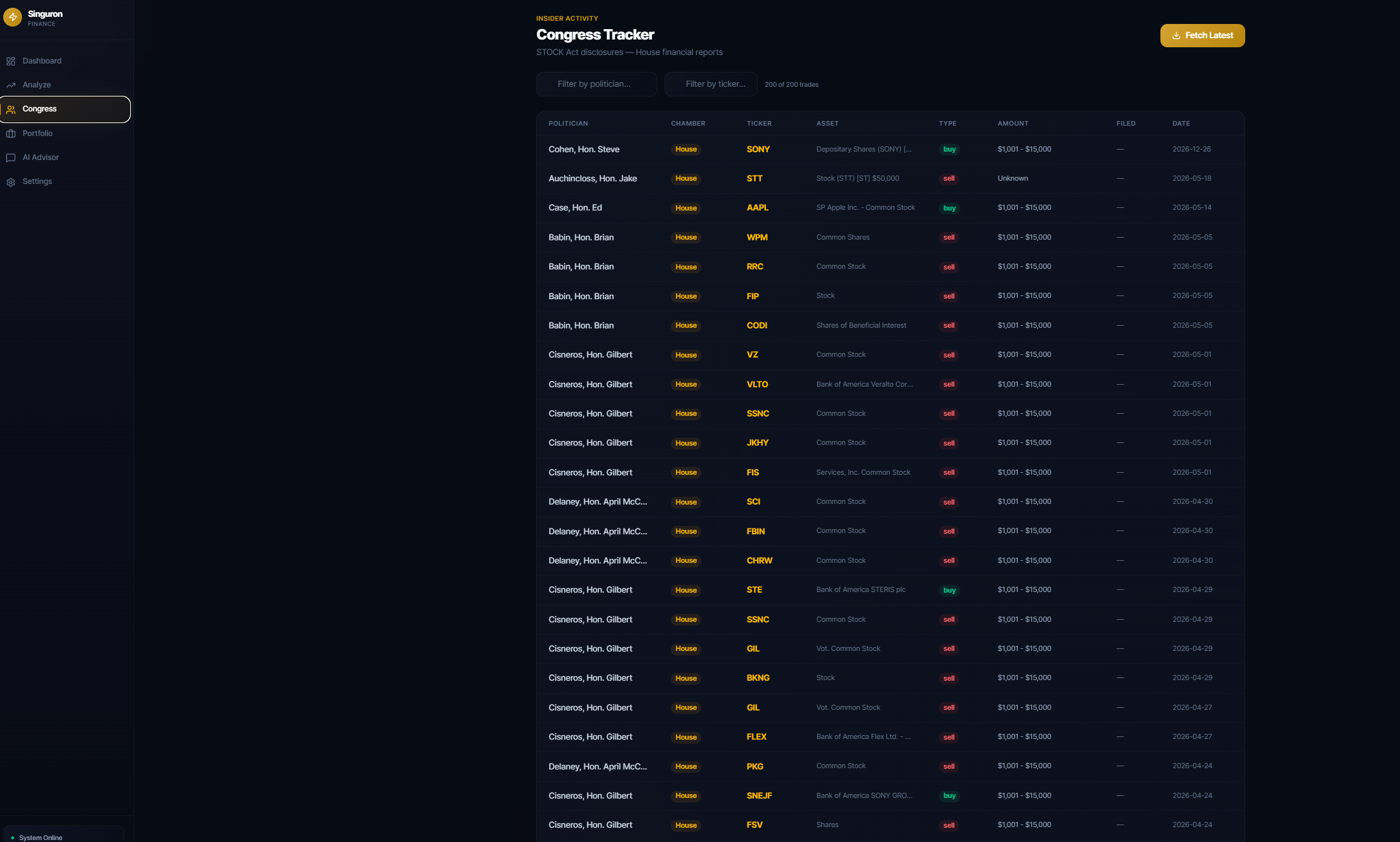Click the BKNG ticker symbol
The image size is (1400, 842).
coord(758,677)
